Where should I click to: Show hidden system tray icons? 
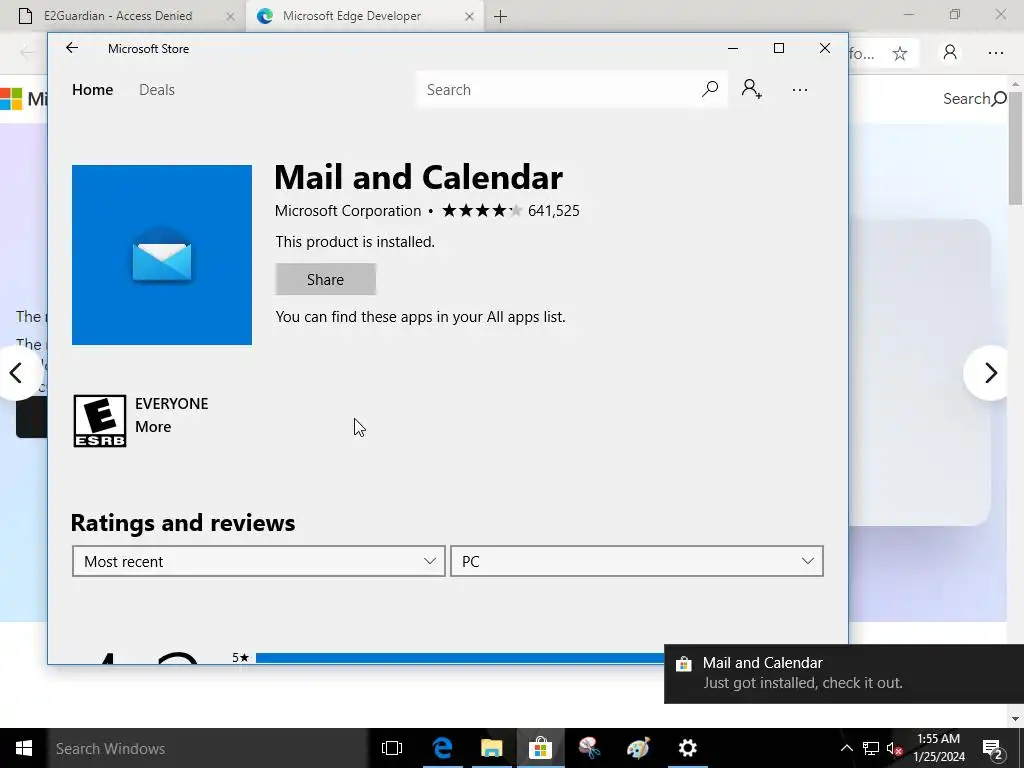(x=846, y=748)
